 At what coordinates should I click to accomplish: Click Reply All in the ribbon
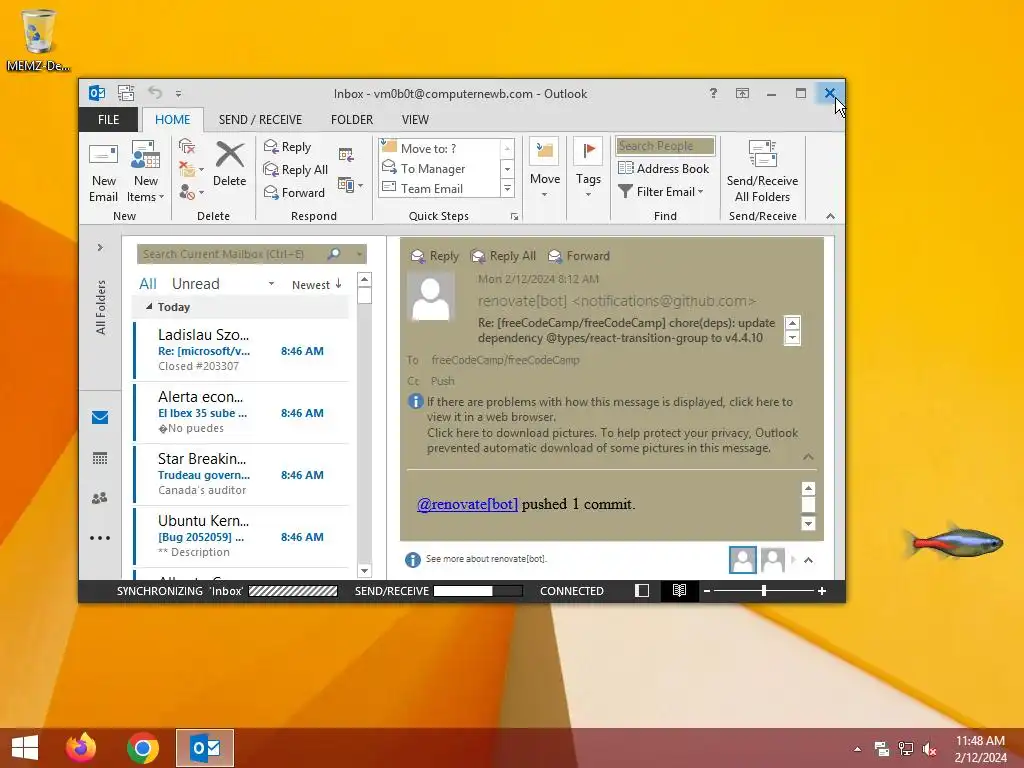pyautogui.click(x=296, y=170)
